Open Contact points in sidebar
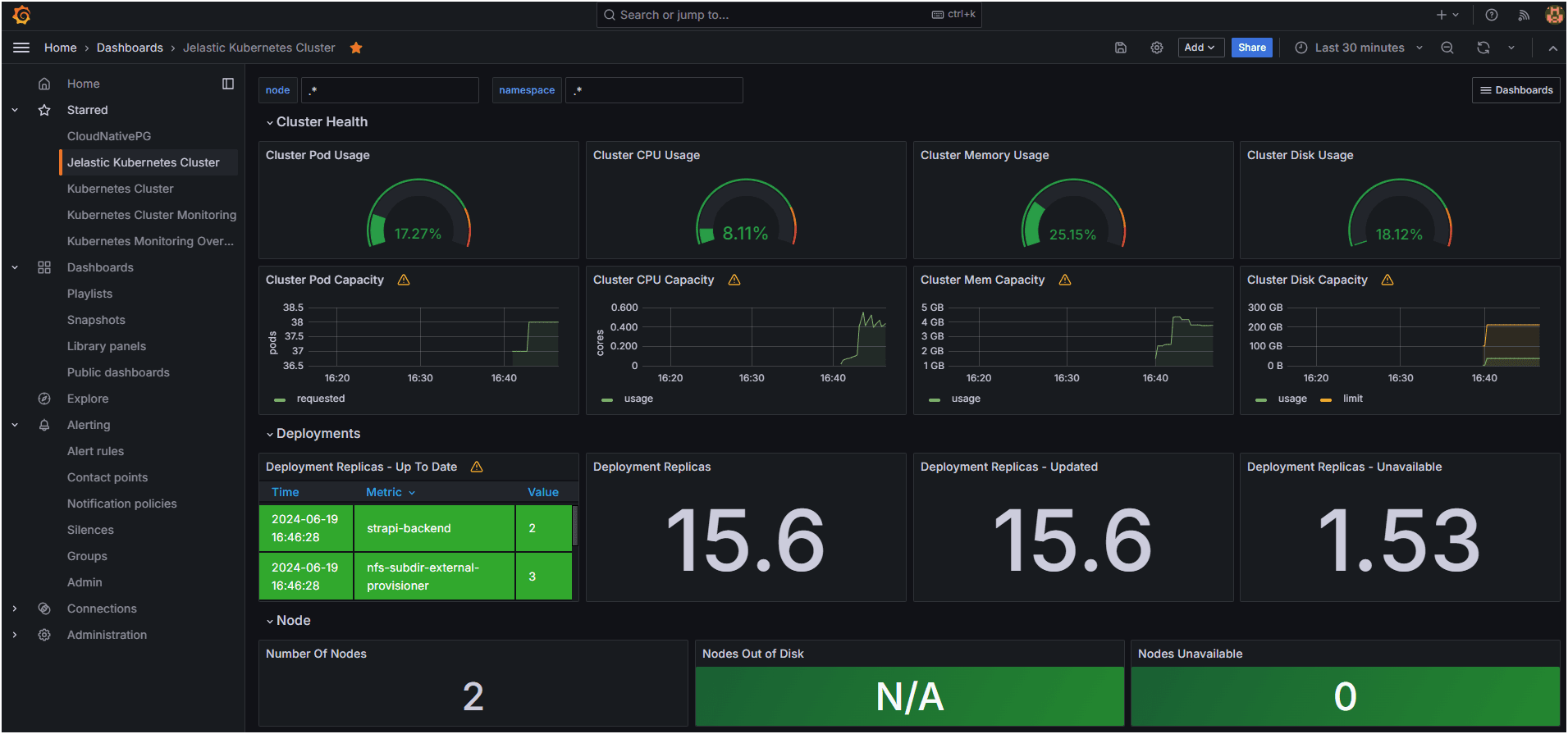 tap(107, 477)
